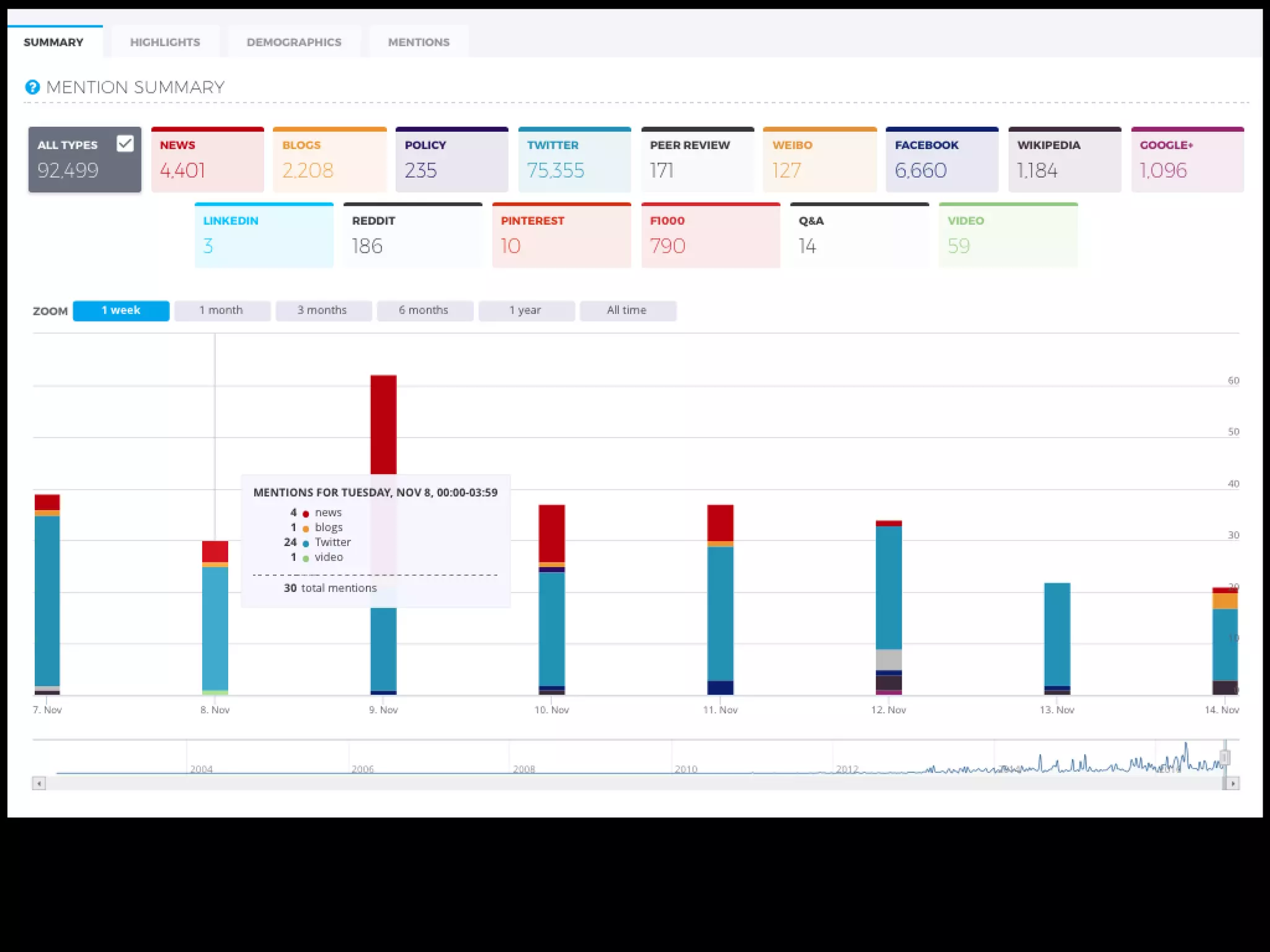
Task: Filter by Wikipedia mentions tile
Action: (x=1064, y=160)
